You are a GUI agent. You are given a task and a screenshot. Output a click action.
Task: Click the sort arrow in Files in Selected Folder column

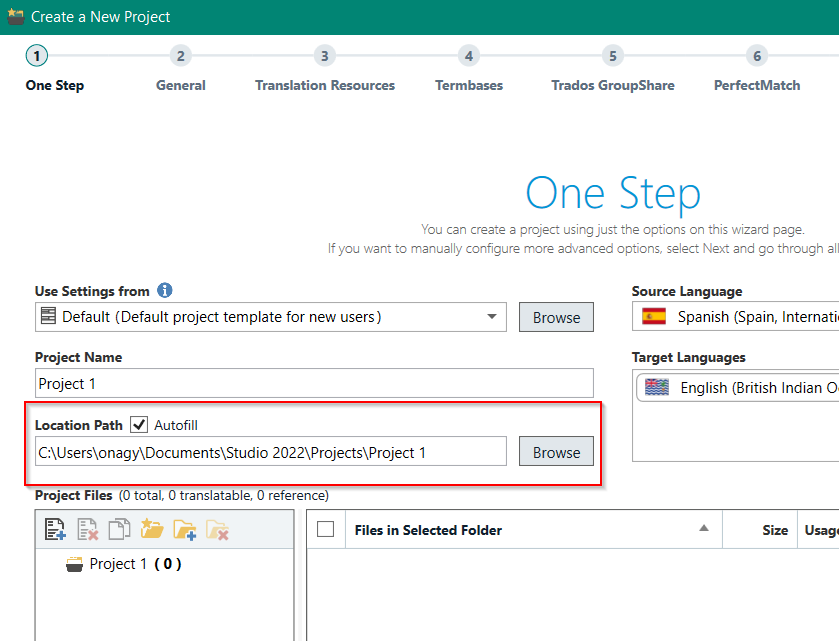(x=704, y=528)
